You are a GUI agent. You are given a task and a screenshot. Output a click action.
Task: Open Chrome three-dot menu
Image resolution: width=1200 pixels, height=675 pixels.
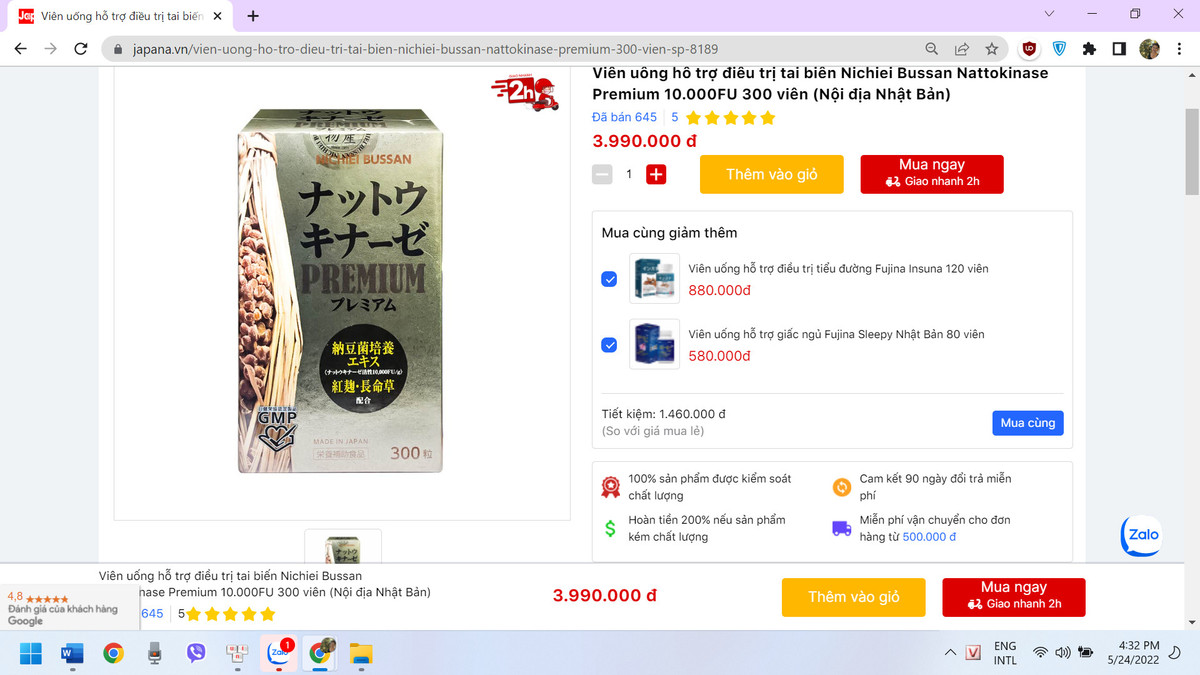(x=1177, y=49)
